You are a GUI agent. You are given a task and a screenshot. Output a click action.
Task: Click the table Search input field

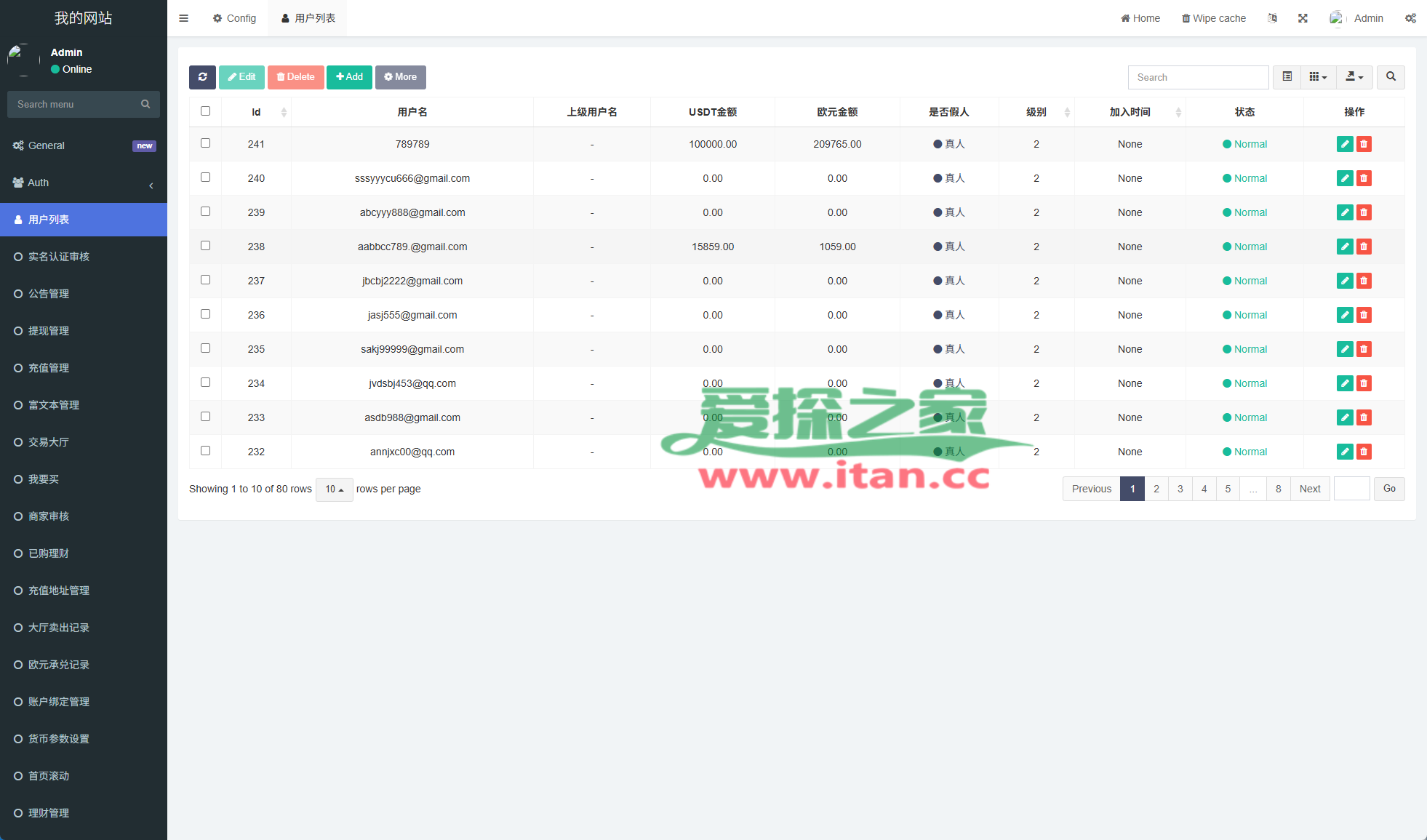[x=1198, y=77]
